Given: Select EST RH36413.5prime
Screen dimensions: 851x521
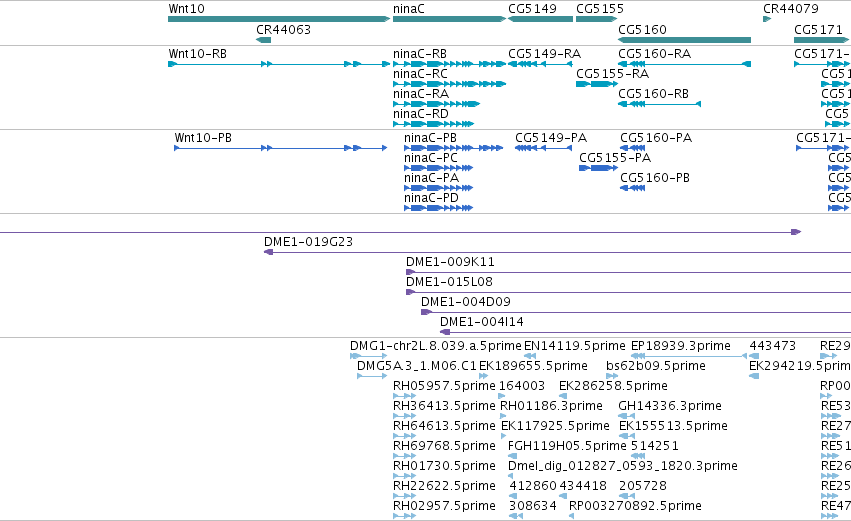Looking at the screenshot, I should pyautogui.click(x=404, y=416).
